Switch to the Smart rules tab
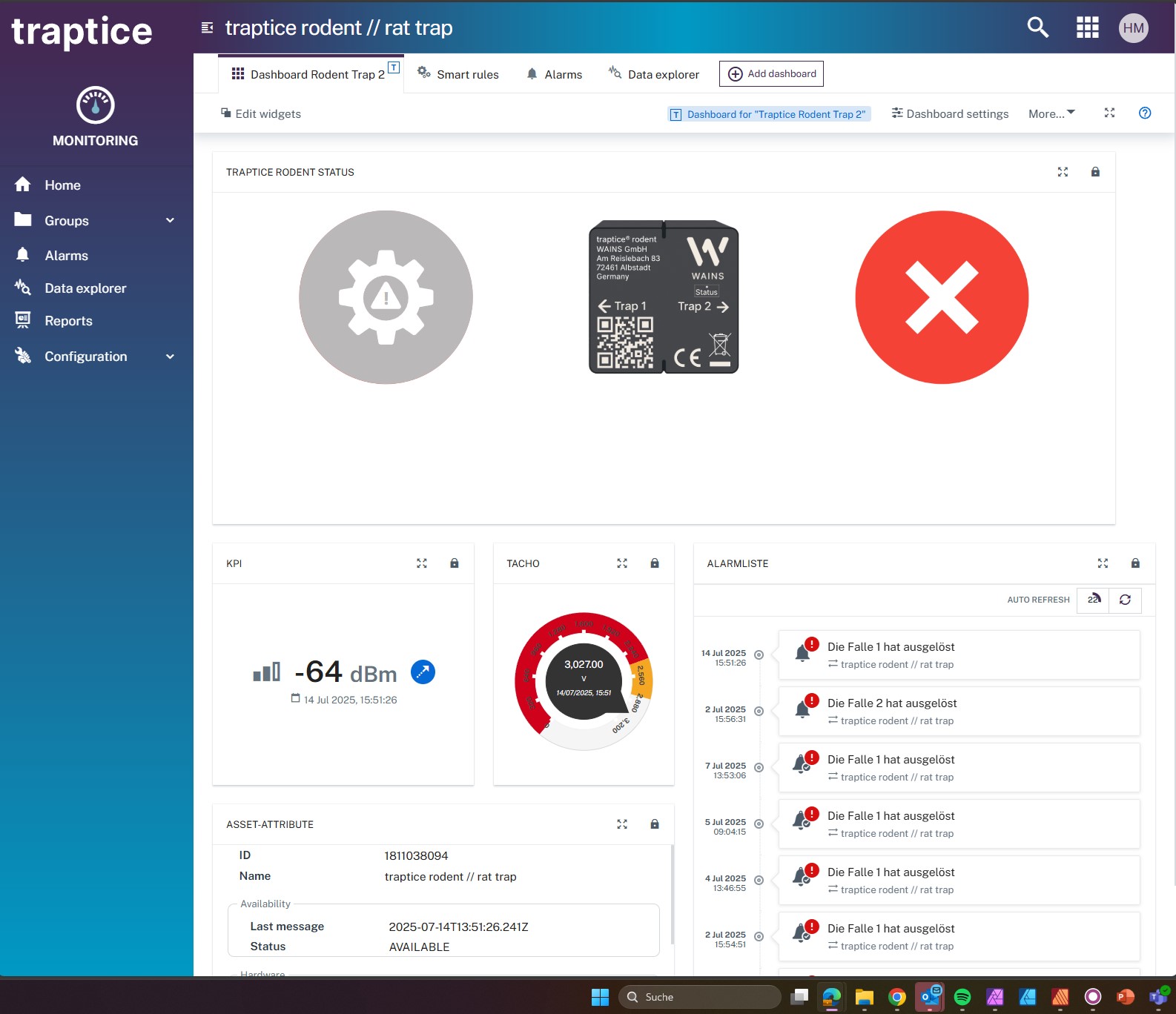The image size is (1176, 1014). pyautogui.click(x=458, y=74)
